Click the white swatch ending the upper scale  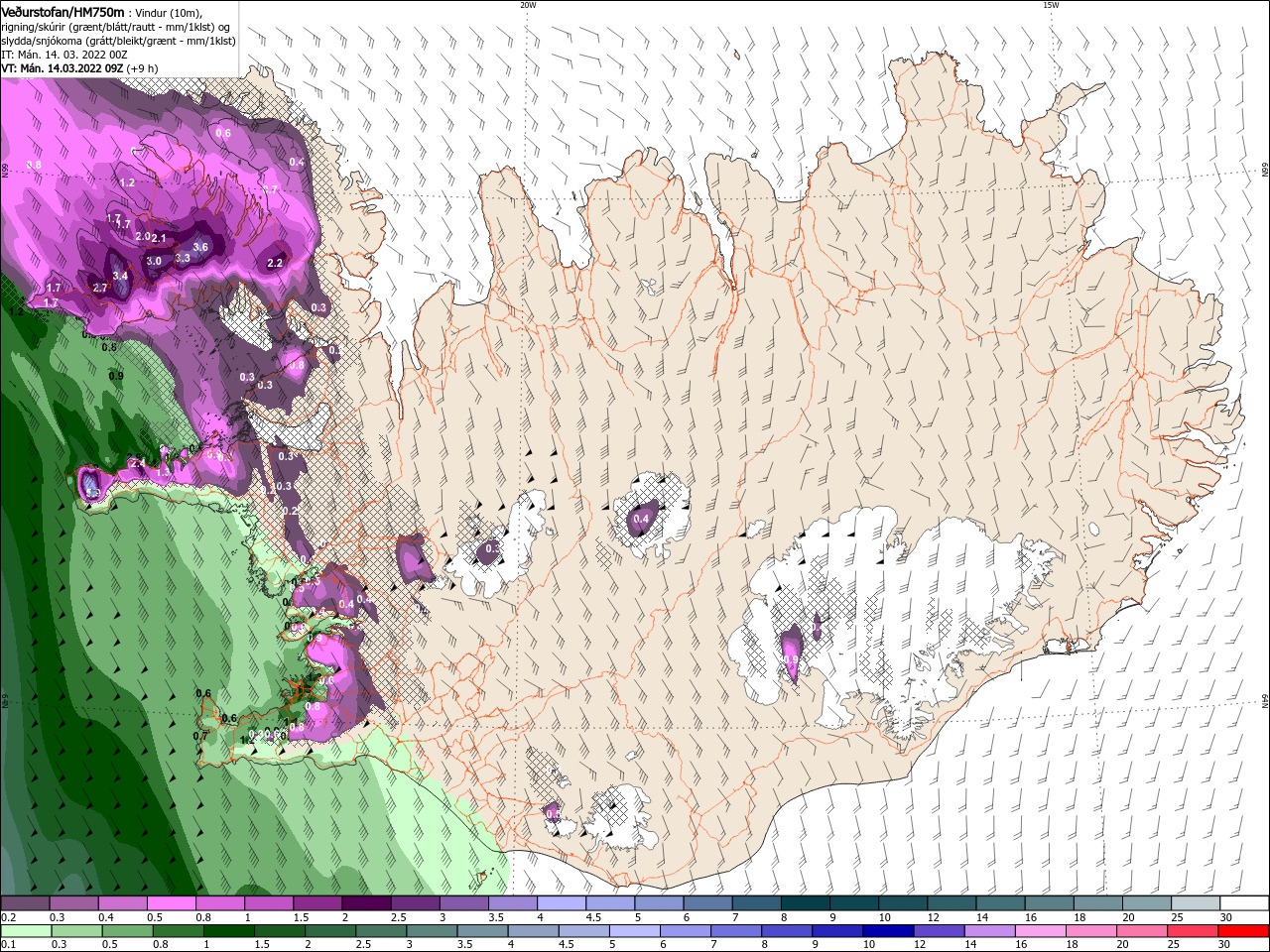tap(1244, 903)
